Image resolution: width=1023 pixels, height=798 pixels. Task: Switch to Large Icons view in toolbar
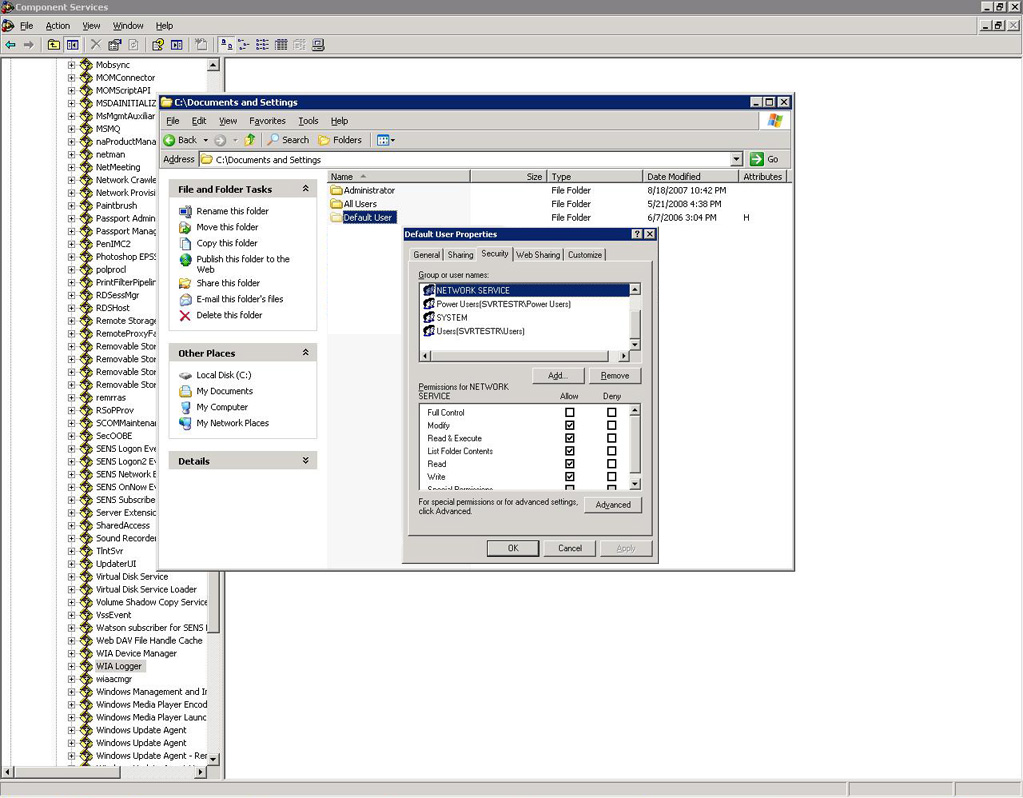click(x=226, y=45)
